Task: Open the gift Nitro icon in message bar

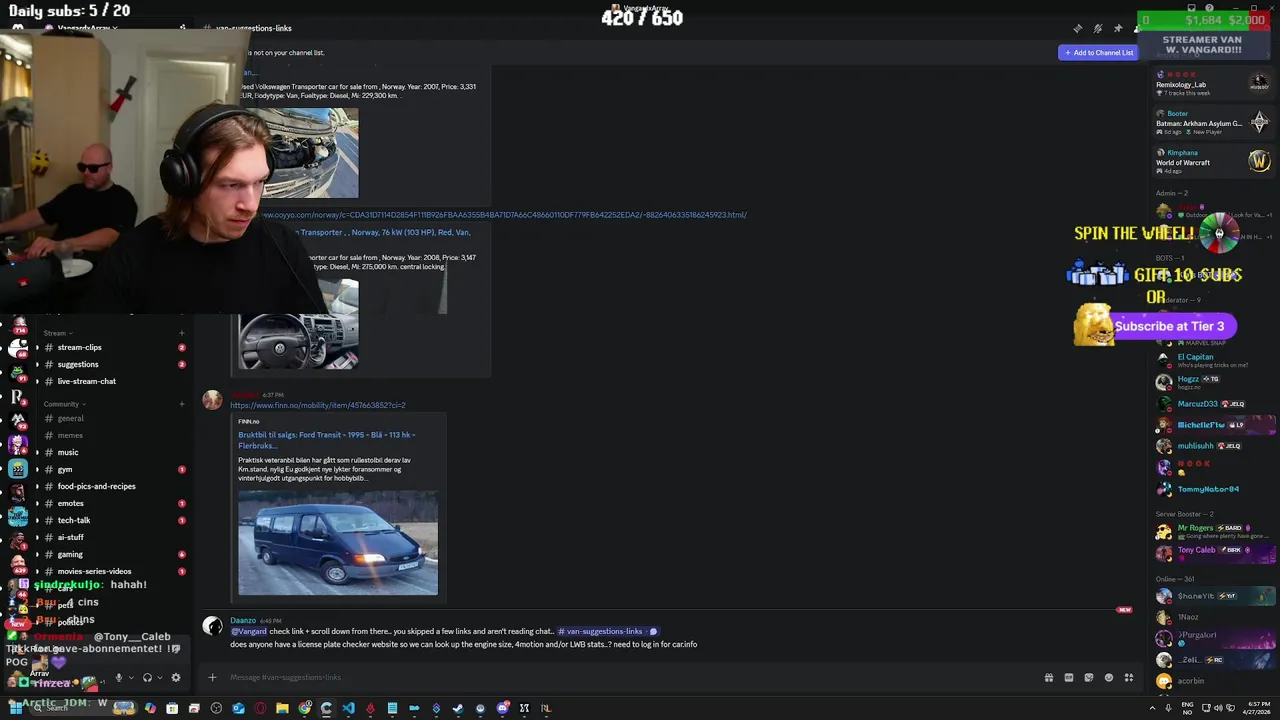Action: click(1048, 677)
